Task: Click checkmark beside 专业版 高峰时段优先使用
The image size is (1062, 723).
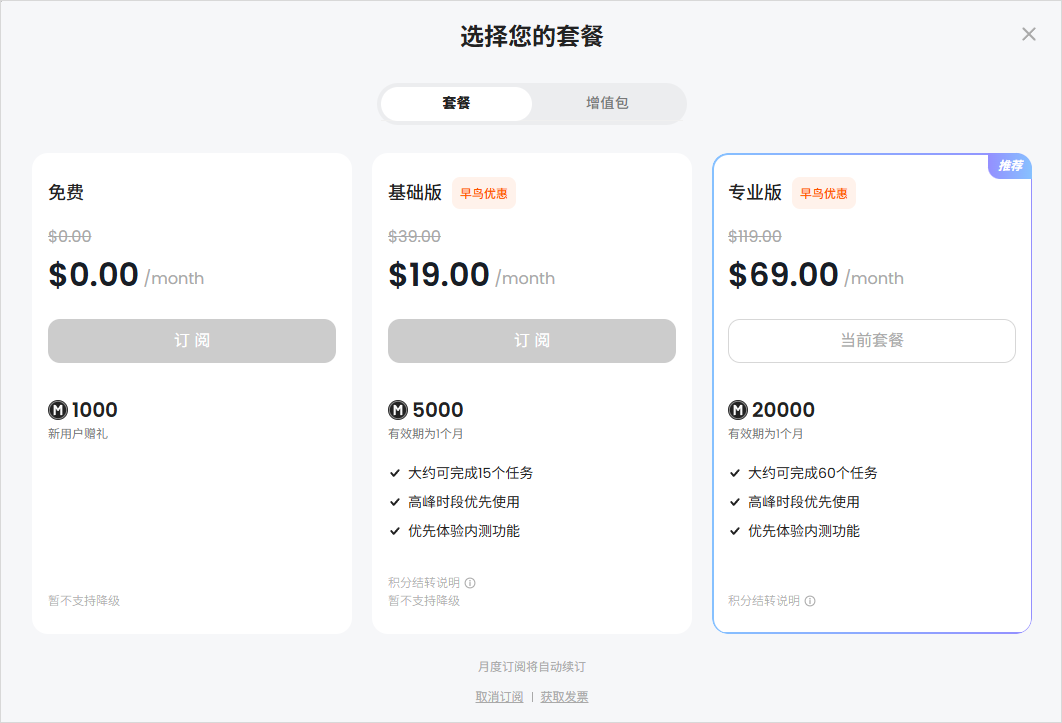Action: (733, 502)
